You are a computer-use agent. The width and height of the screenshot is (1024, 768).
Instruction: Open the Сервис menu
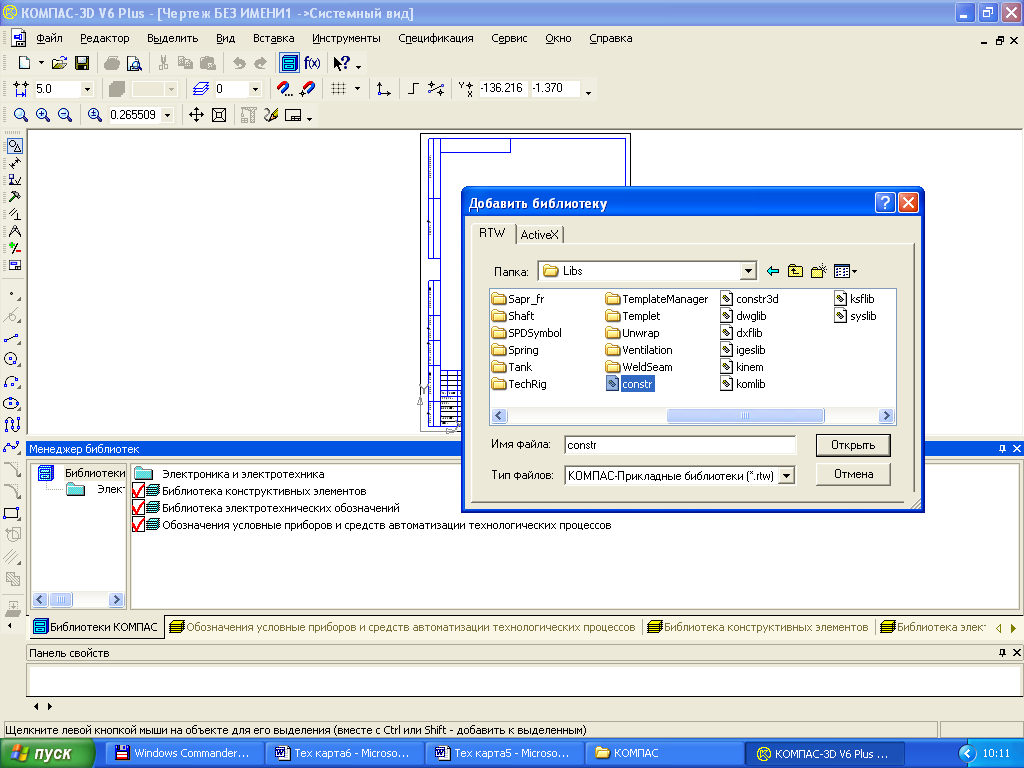click(x=509, y=39)
